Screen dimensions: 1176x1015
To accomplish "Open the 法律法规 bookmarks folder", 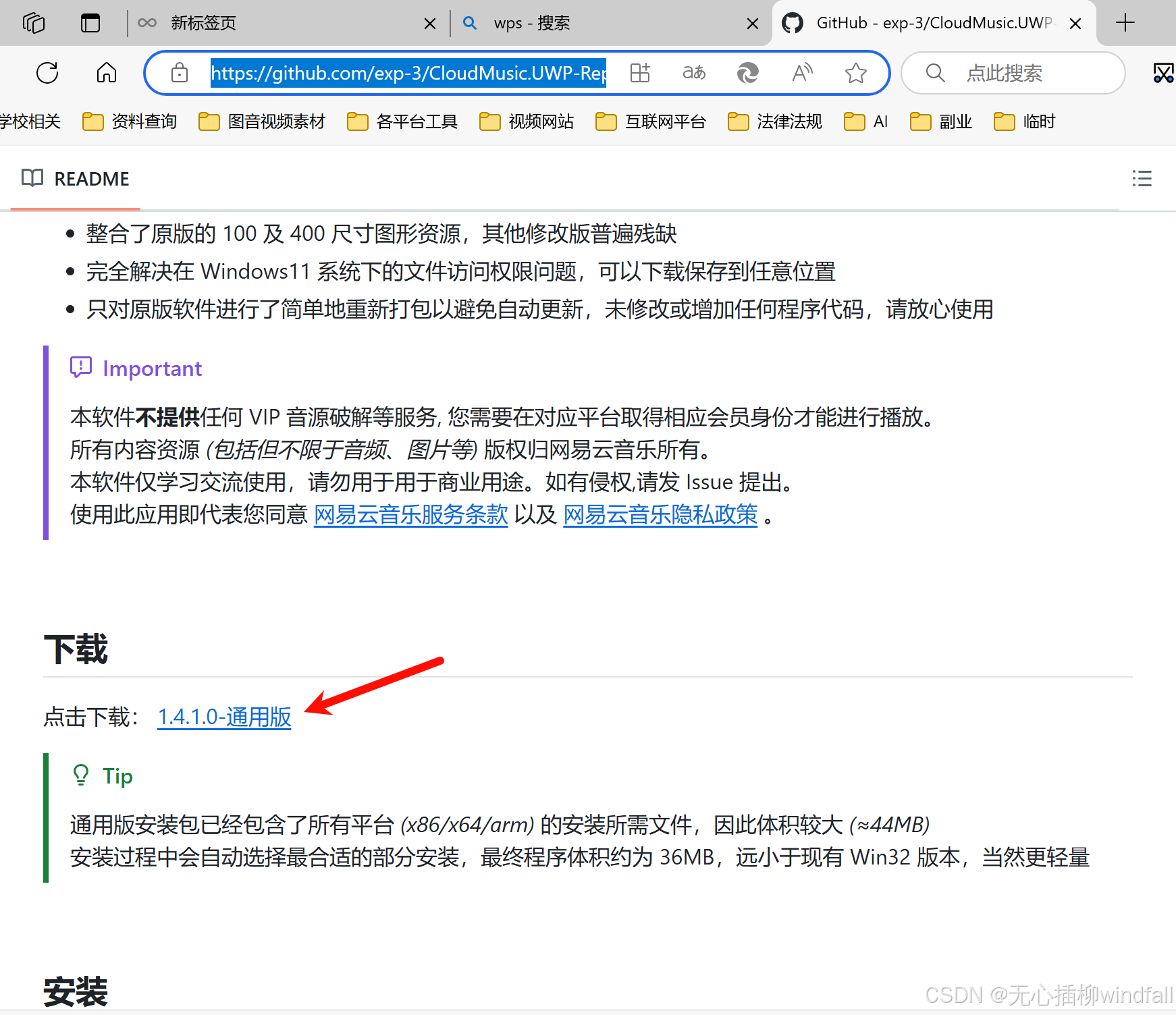I will (x=775, y=121).
